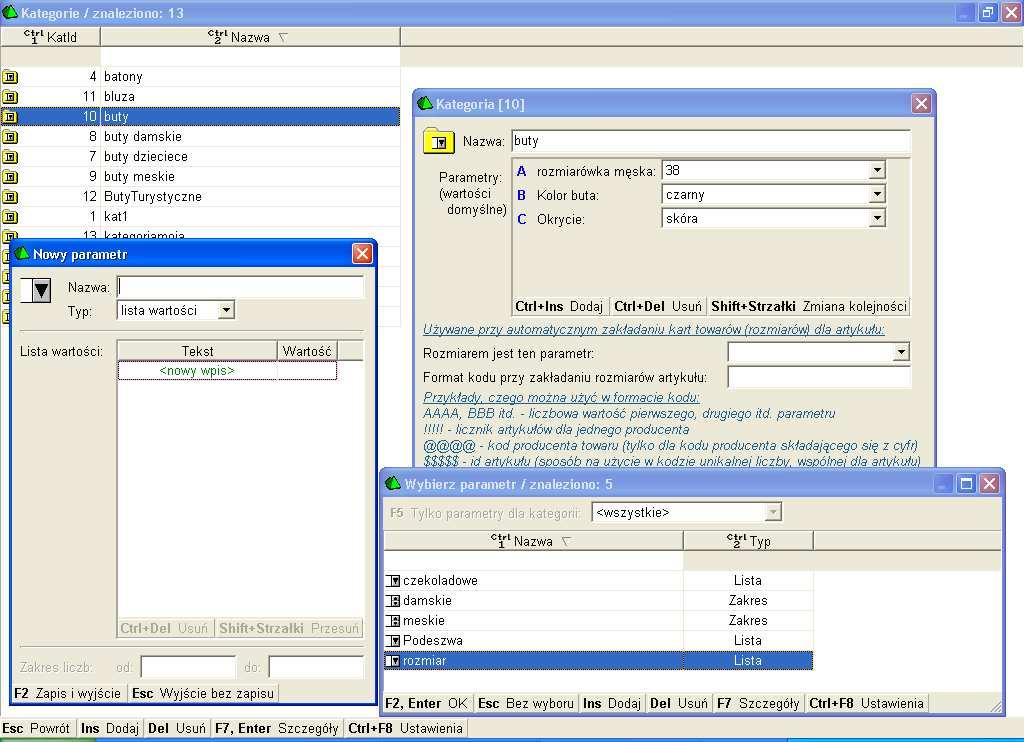
Task: Select the Podeszwa parameter row
Action: 598,641
